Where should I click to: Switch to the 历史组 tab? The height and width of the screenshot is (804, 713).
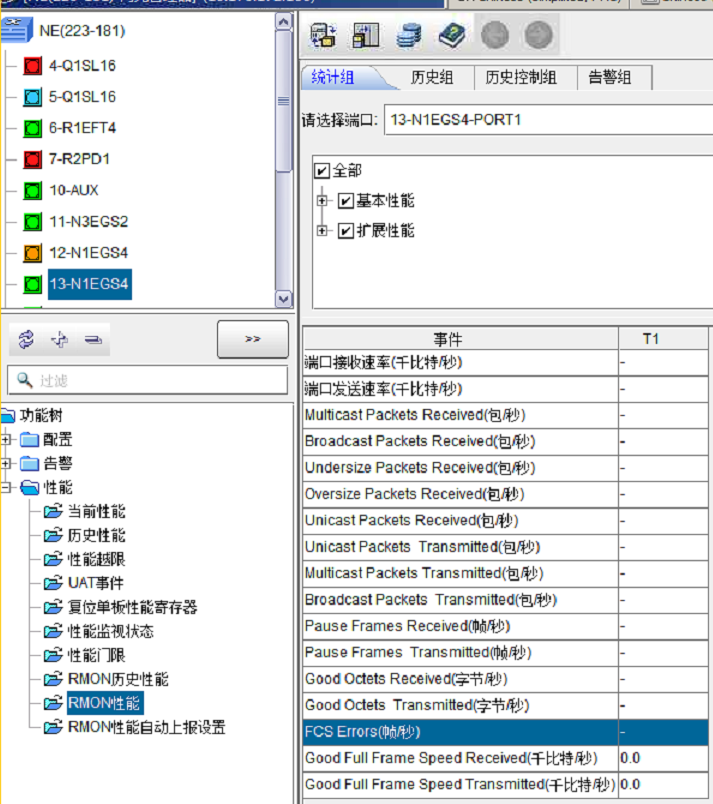(x=432, y=77)
